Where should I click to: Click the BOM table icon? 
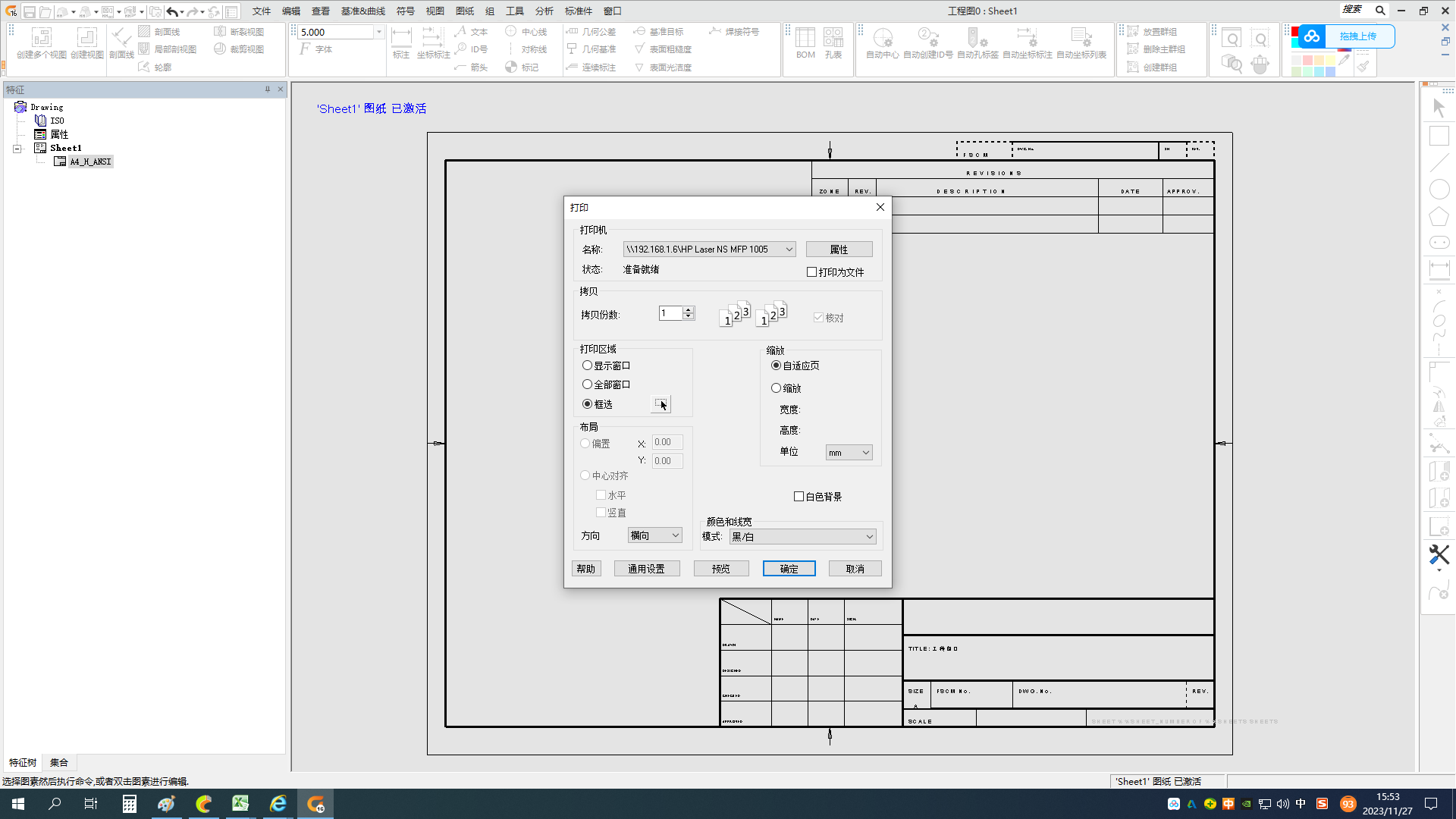point(805,37)
